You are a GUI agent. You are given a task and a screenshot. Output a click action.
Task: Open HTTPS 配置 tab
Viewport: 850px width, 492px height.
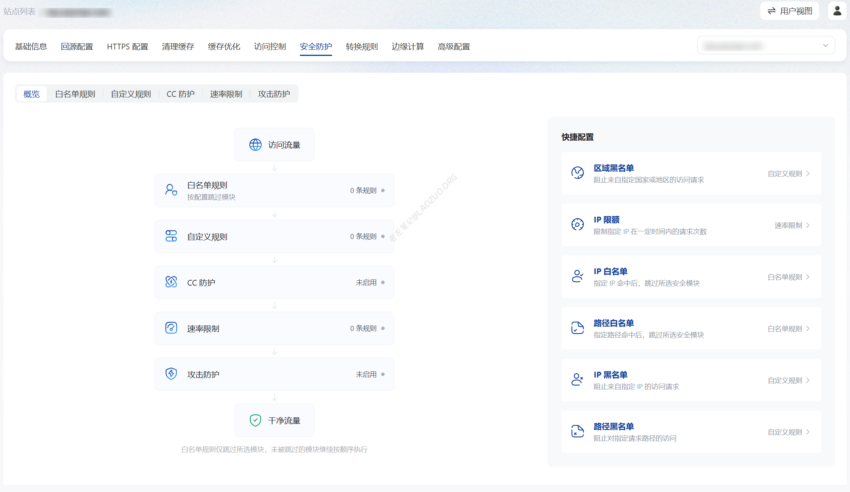click(x=127, y=47)
